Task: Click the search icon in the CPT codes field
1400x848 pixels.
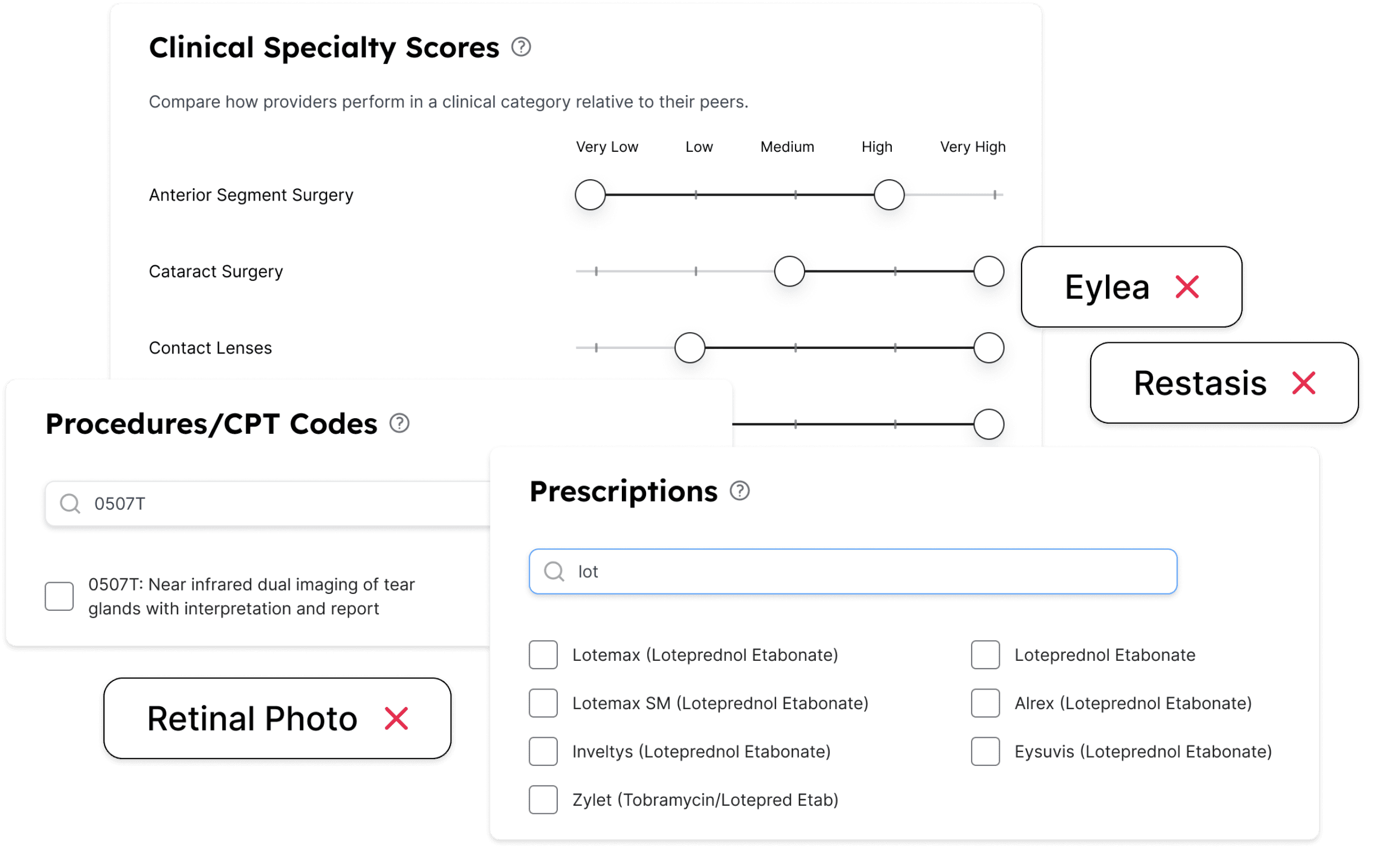Action: pyautogui.click(x=70, y=504)
